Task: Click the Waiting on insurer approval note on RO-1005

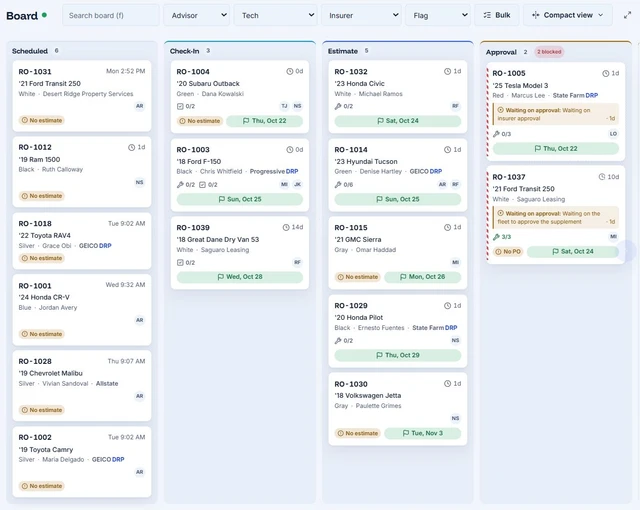Action: (x=556, y=114)
